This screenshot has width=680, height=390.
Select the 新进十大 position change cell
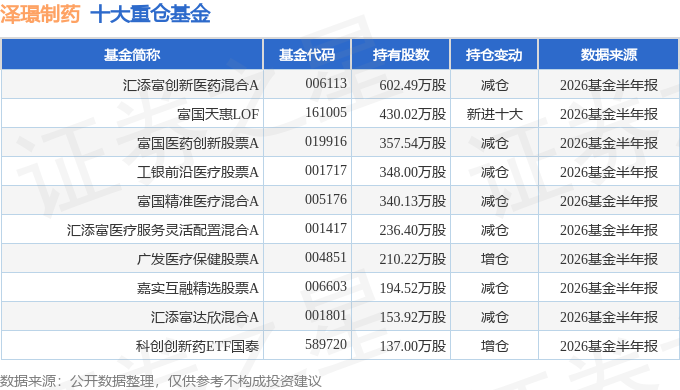(494, 114)
